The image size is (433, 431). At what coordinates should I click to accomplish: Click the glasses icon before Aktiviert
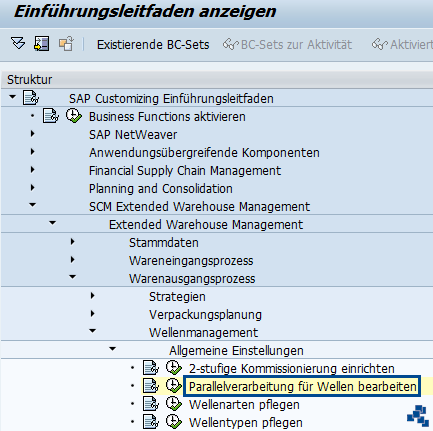tap(380, 44)
